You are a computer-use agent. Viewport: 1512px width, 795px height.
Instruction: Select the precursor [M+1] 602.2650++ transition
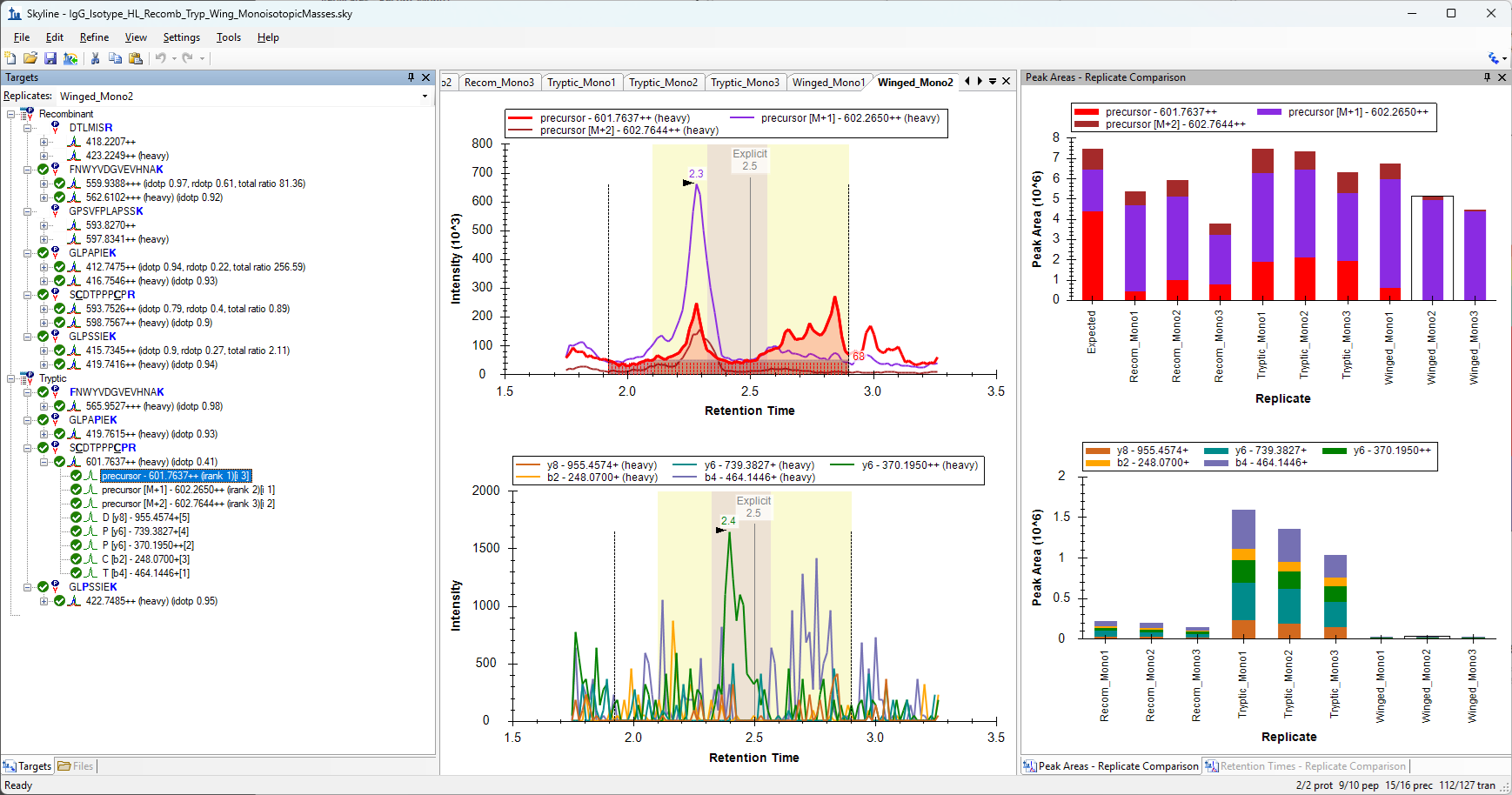[188, 490]
